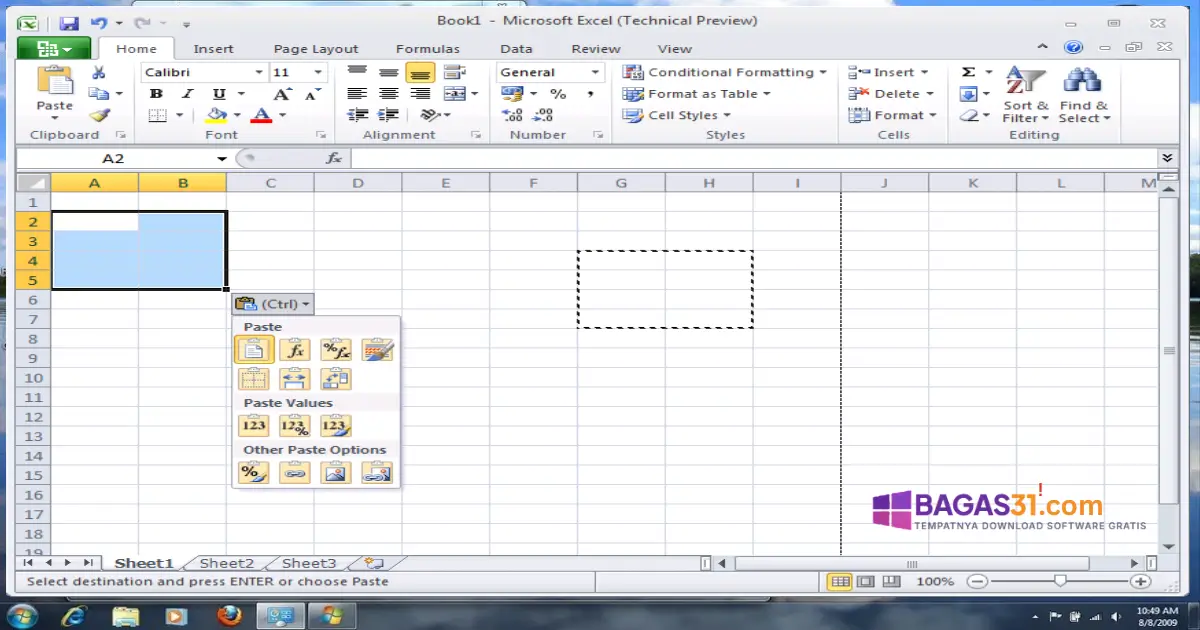
Task: Select the Paste Link option
Action: (x=294, y=473)
